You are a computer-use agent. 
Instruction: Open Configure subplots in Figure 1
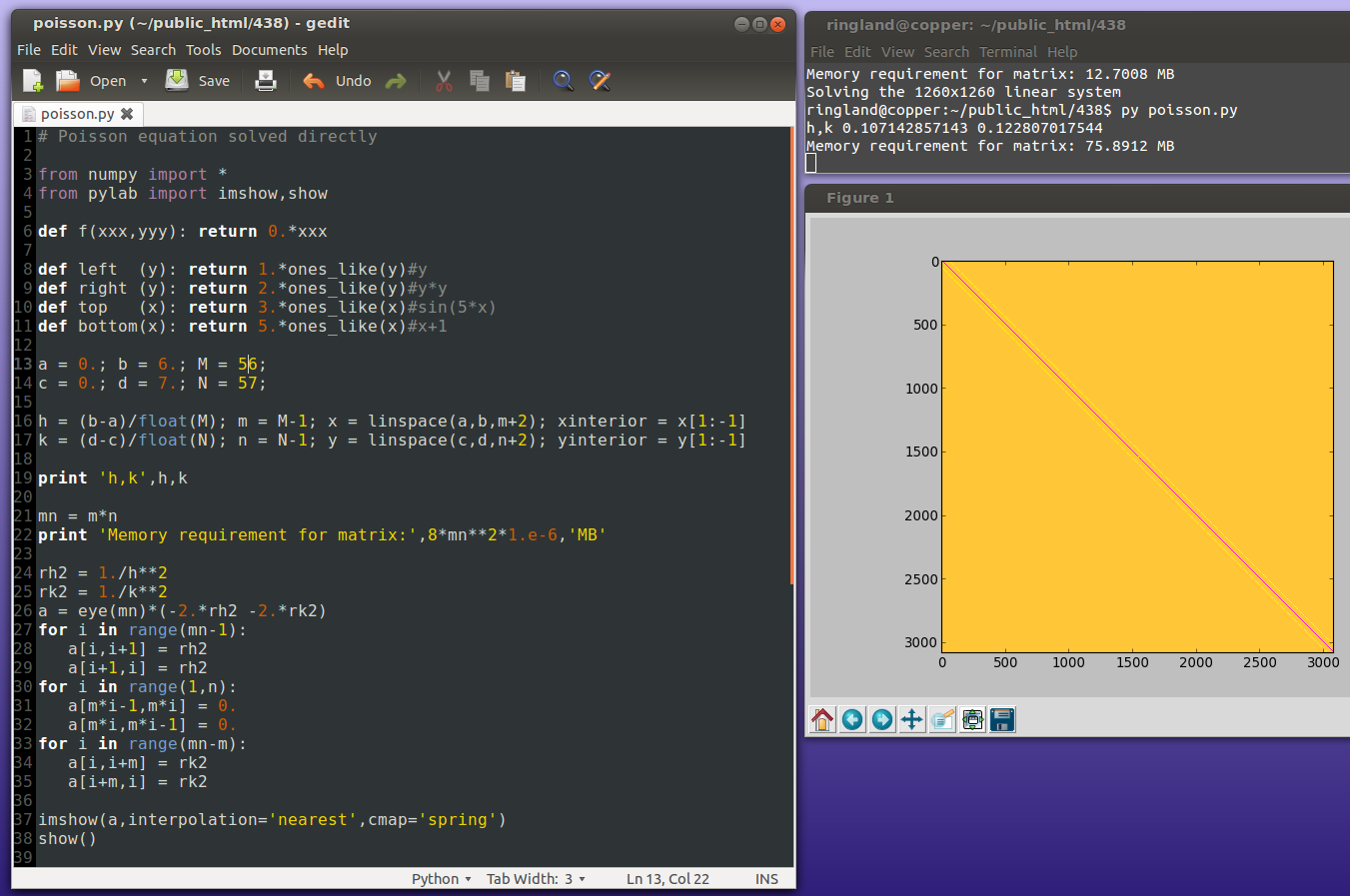972,719
